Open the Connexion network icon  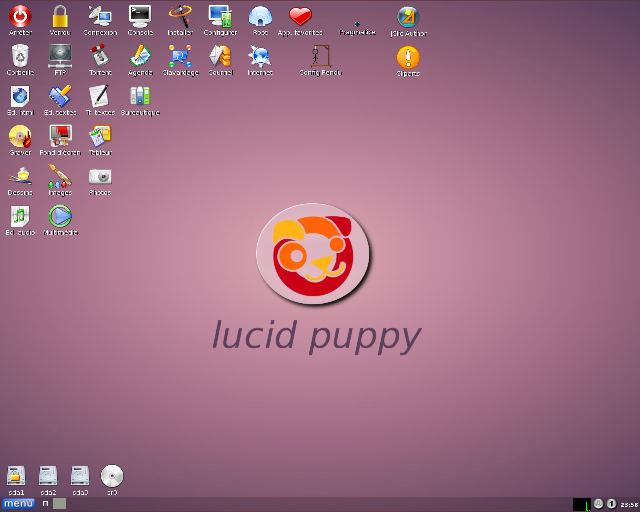(100, 16)
